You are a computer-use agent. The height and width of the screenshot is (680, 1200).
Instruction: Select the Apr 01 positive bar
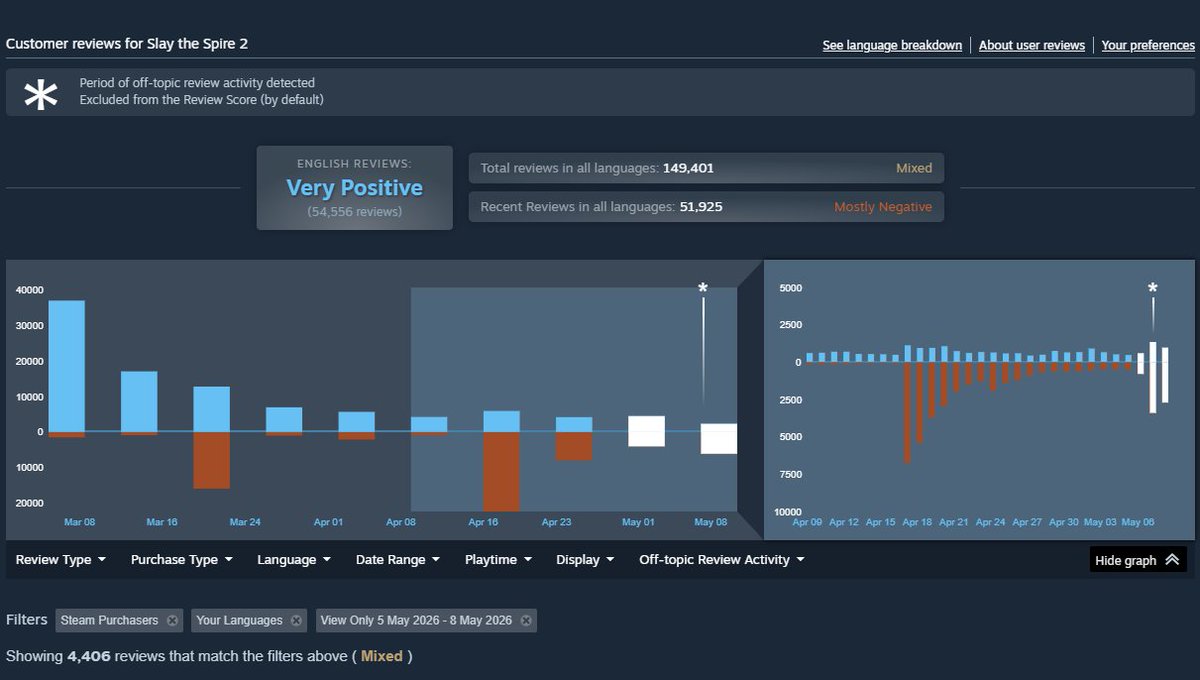coord(356,422)
